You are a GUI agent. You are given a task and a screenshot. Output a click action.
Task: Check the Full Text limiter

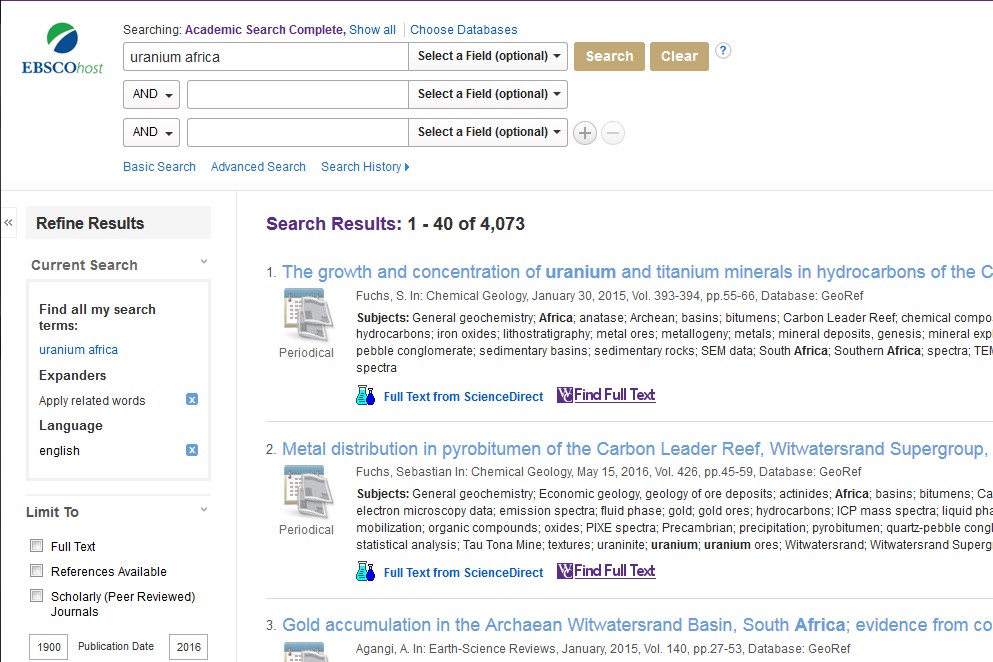37,545
